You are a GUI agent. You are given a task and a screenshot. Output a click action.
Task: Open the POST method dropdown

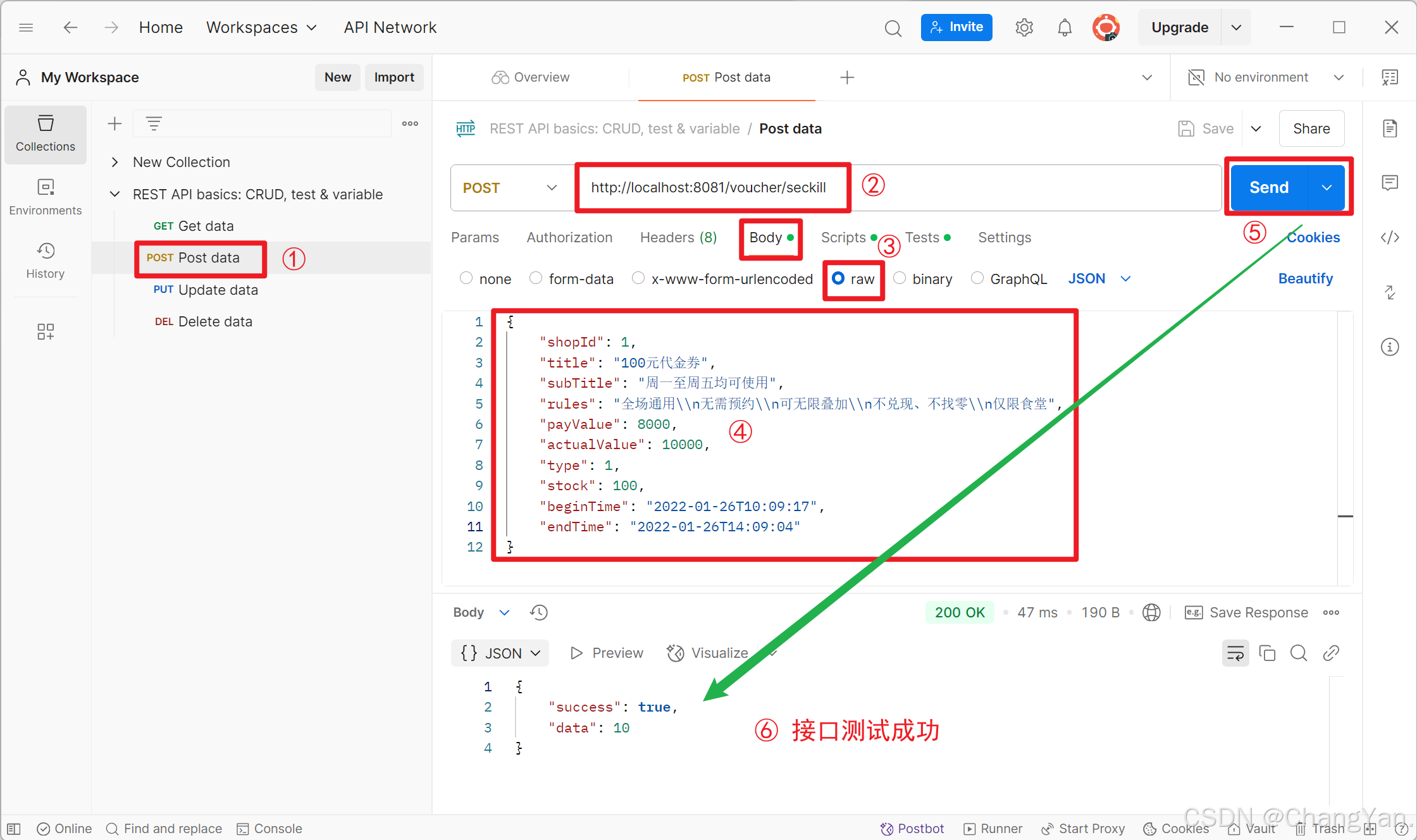coord(509,188)
